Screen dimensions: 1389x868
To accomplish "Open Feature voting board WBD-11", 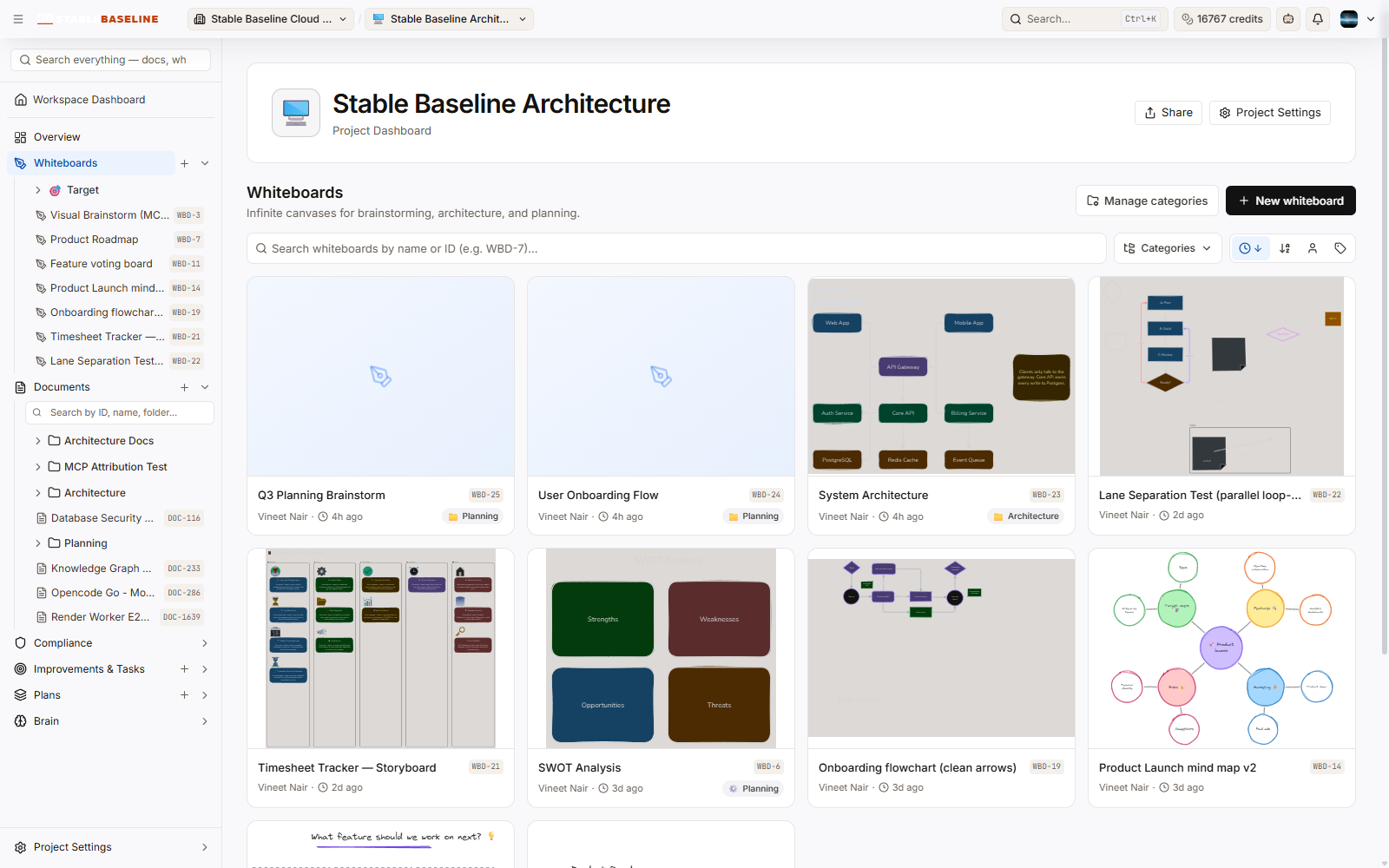I will [x=119, y=264].
